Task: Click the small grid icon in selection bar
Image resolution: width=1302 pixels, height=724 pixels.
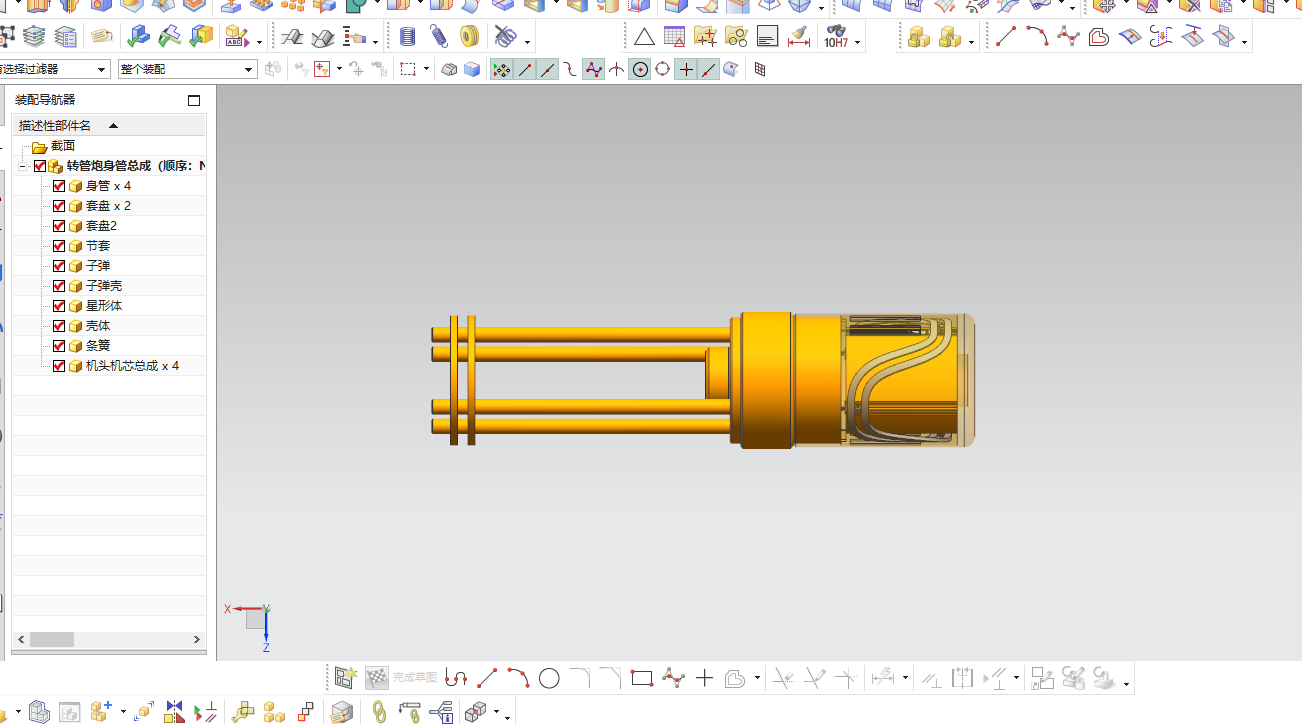Action: click(x=760, y=70)
